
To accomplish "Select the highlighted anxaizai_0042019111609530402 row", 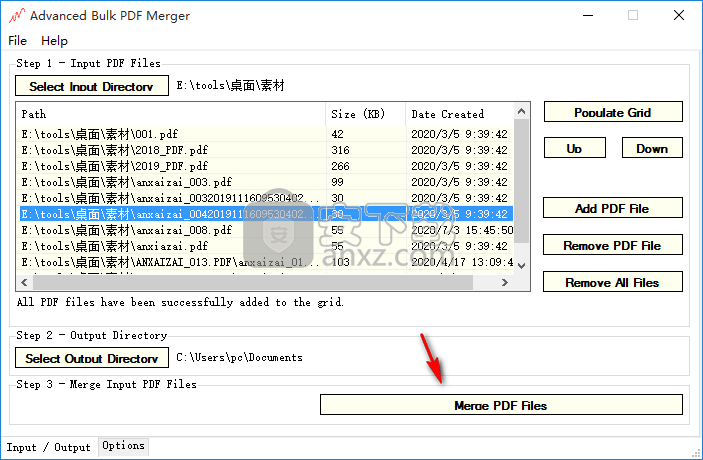I will click(x=266, y=214).
